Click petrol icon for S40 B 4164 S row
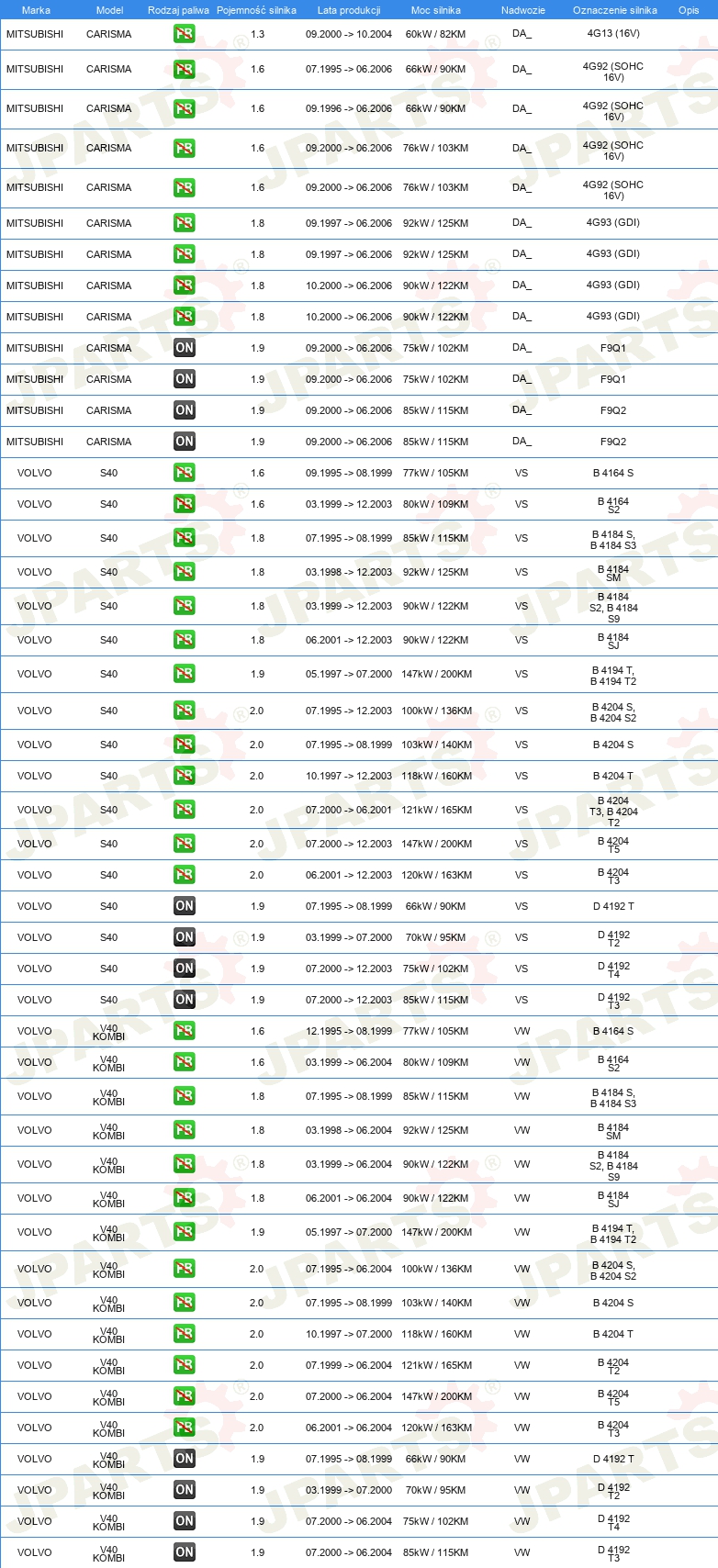The height and width of the screenshot is (1568, 718). coord(185,473)
